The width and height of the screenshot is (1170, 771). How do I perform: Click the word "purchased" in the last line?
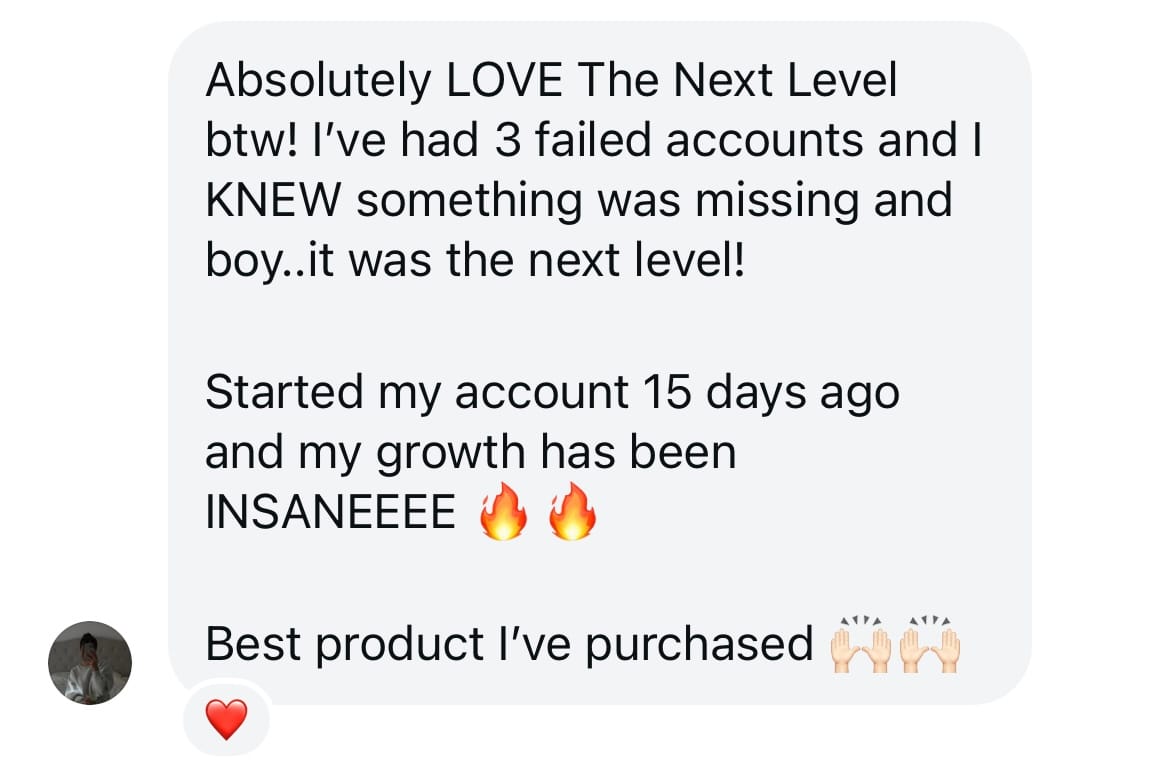[698, 645]
